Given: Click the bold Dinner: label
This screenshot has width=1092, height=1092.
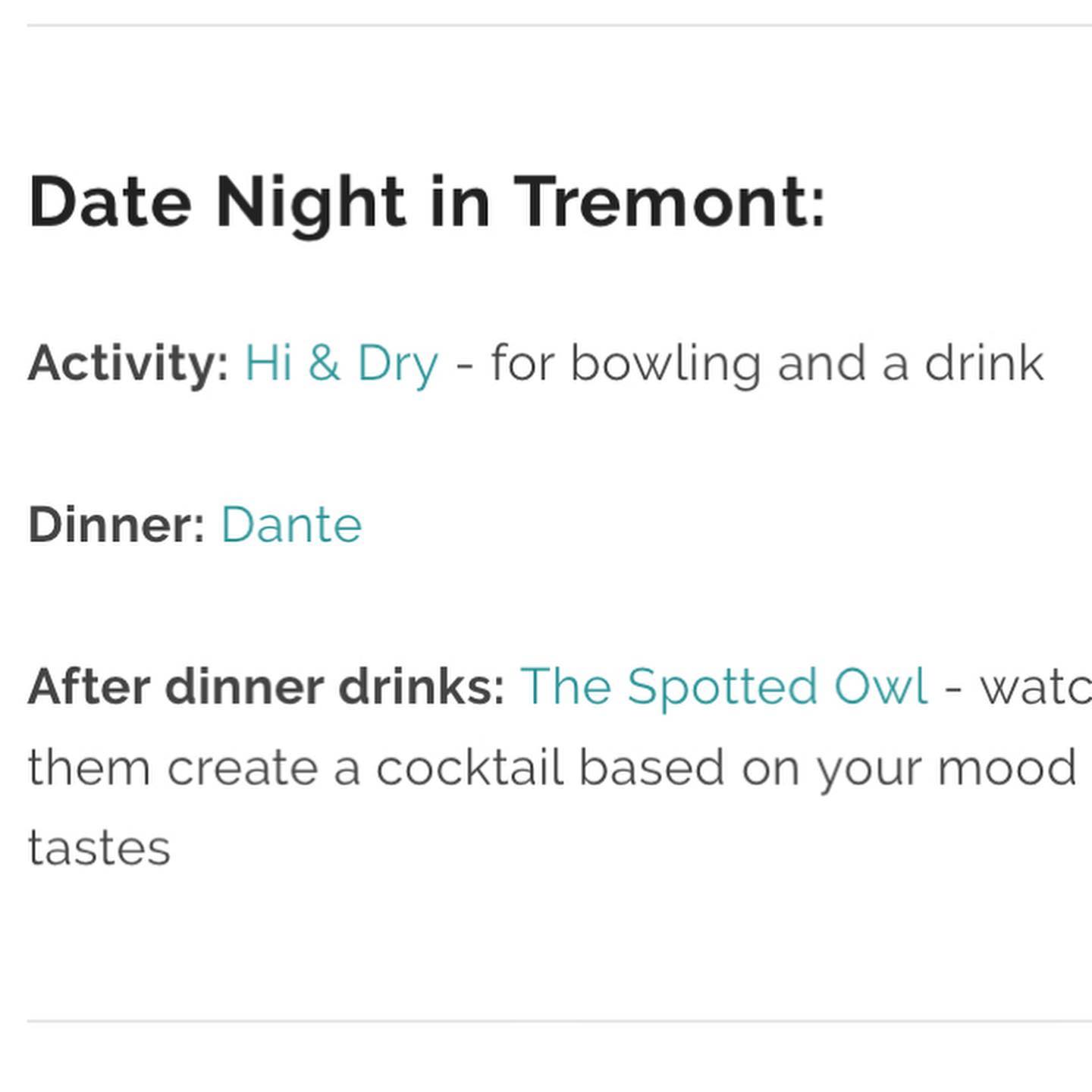Looking at the screenshot, I should tap(117, 525).
